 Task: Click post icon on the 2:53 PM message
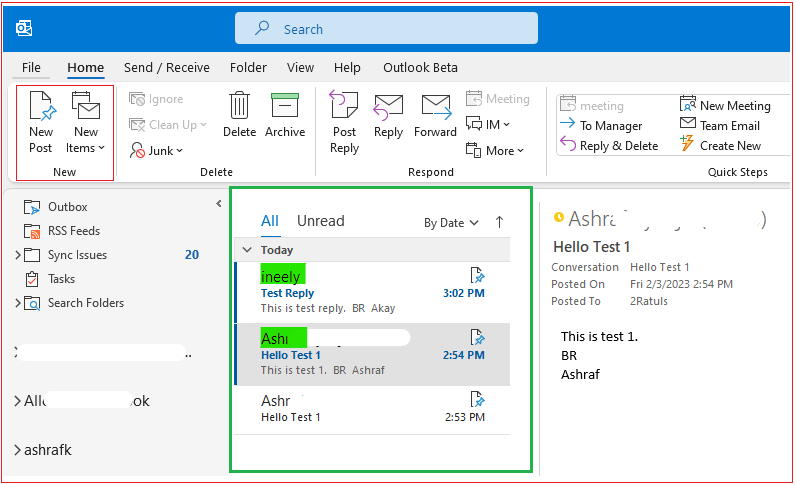(x=477, y=399)
